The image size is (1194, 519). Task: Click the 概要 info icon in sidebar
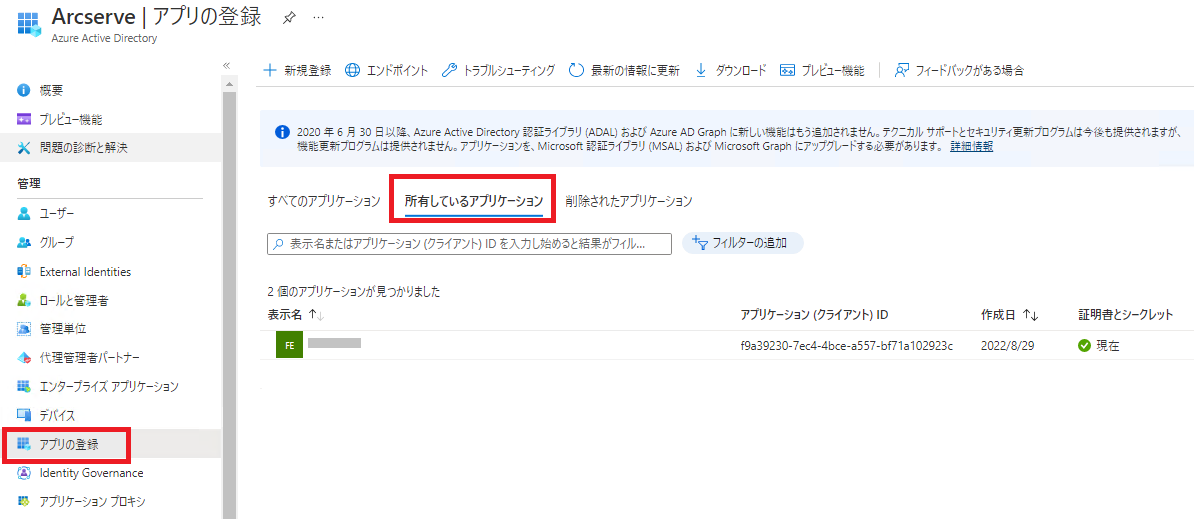(24, 91)
